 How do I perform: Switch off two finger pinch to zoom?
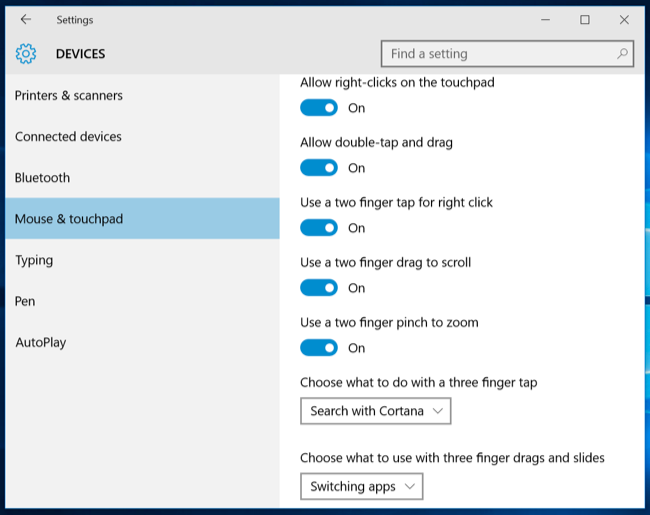tap(319, 348)
